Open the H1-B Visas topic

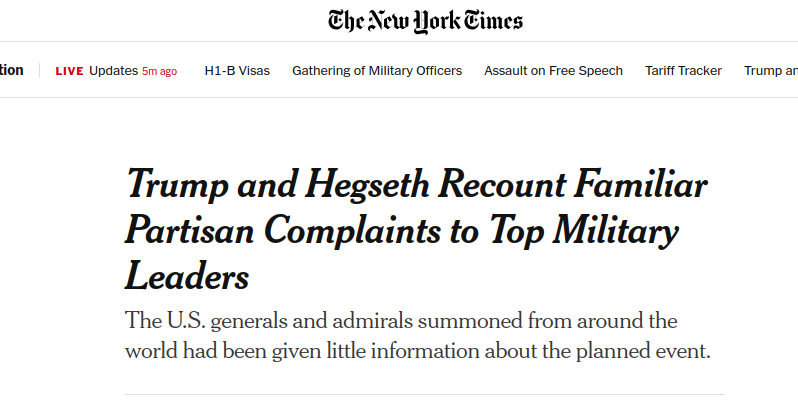pyautogui.click(x=234, y=71)
